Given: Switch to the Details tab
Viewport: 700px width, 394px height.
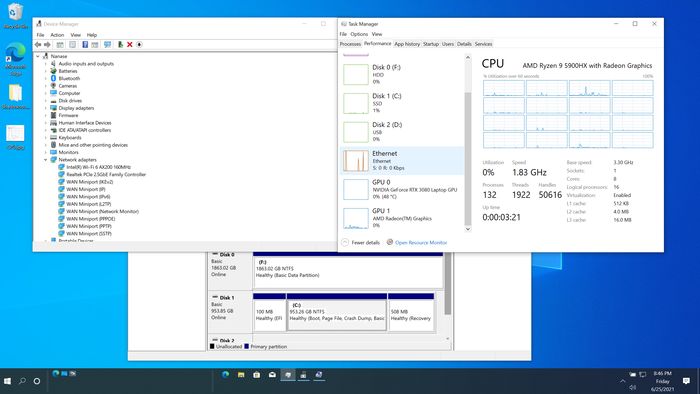Looking at the screenshot, I should [x=464, y=44].
